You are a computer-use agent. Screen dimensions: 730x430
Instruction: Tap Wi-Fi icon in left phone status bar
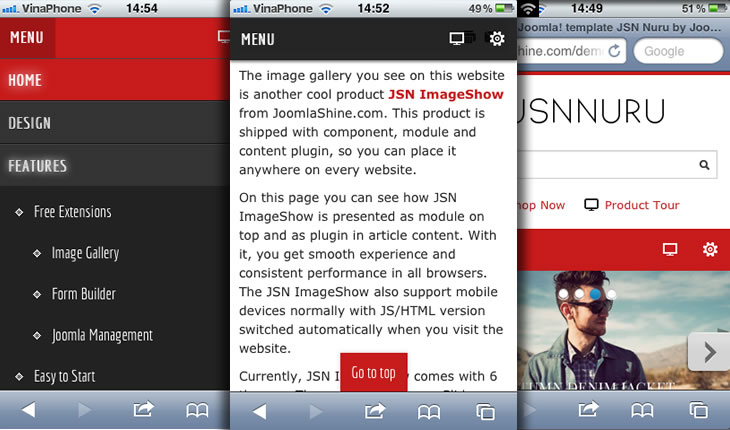point(95,8)
